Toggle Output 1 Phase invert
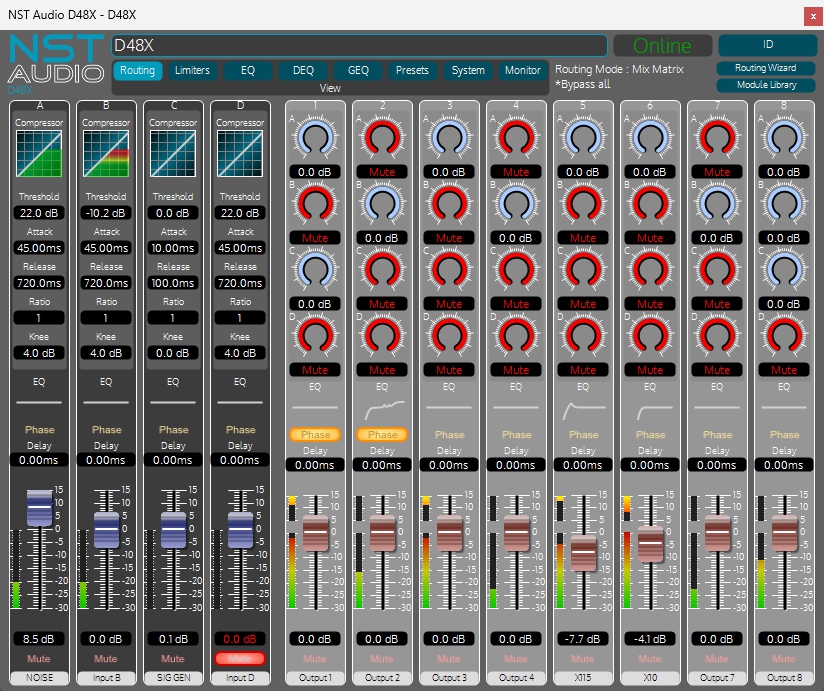824x691 pixels. click(315, 435)
